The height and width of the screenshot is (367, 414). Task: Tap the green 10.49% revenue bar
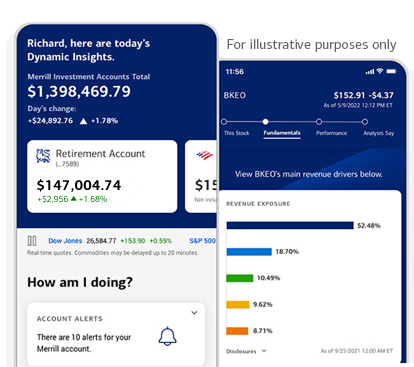pos(240,278)
